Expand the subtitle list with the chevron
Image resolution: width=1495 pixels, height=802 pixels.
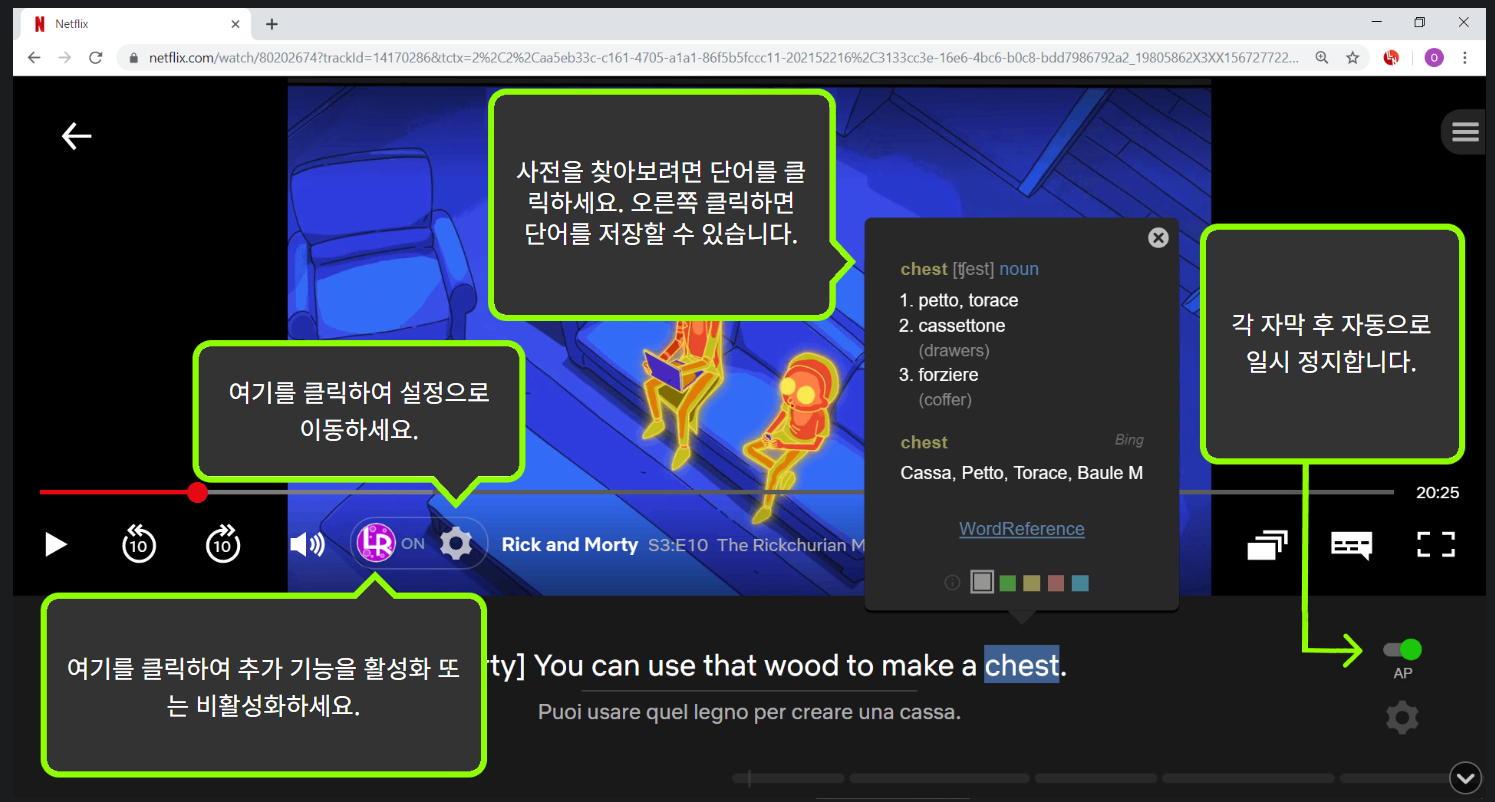1465,777
